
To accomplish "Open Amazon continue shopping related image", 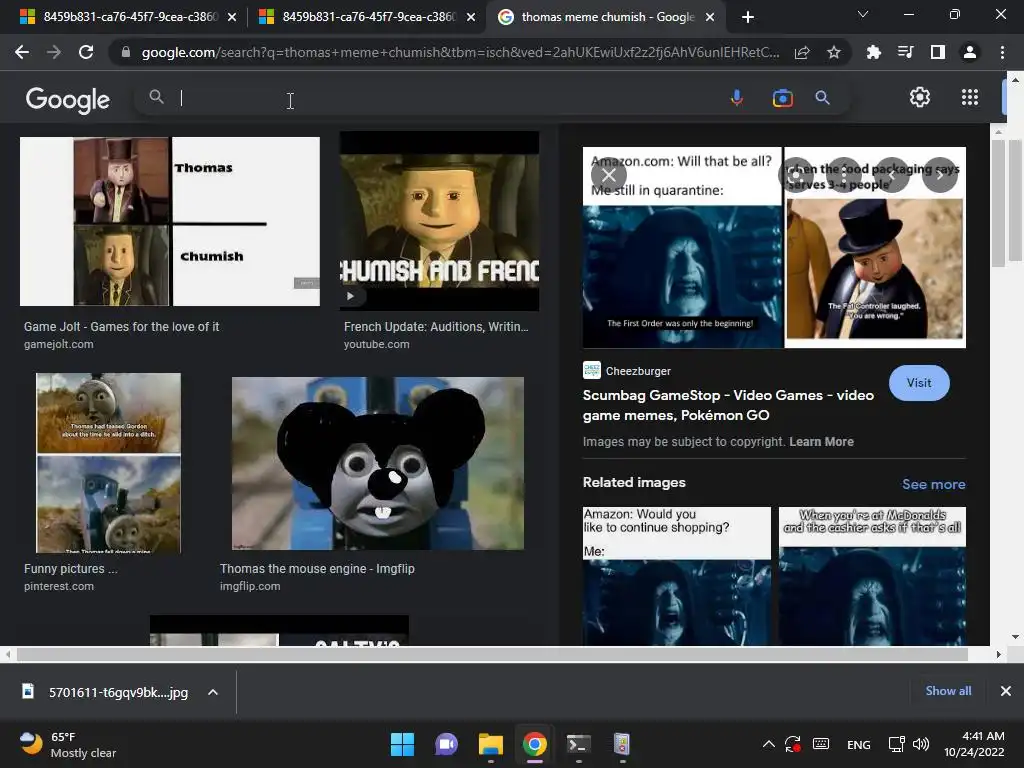I will click(x=677, y=576).
